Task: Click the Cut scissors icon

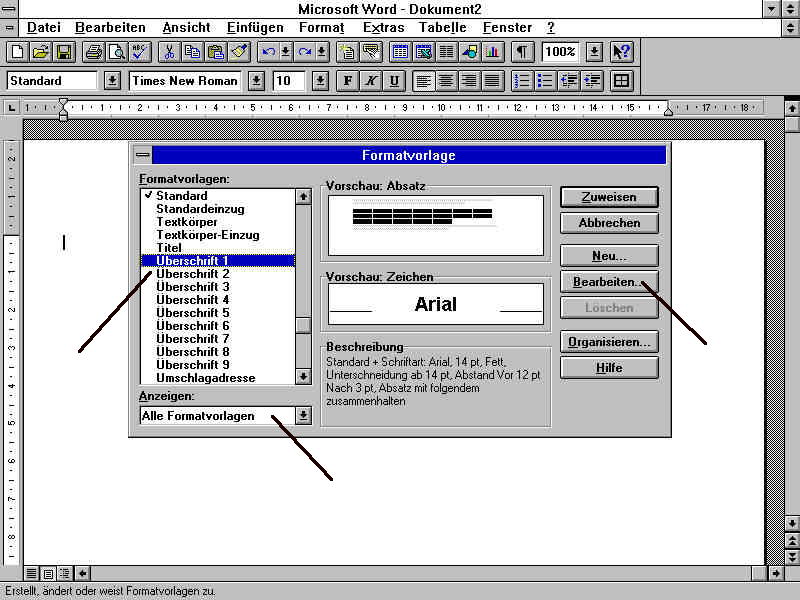Action: point(169,52)
